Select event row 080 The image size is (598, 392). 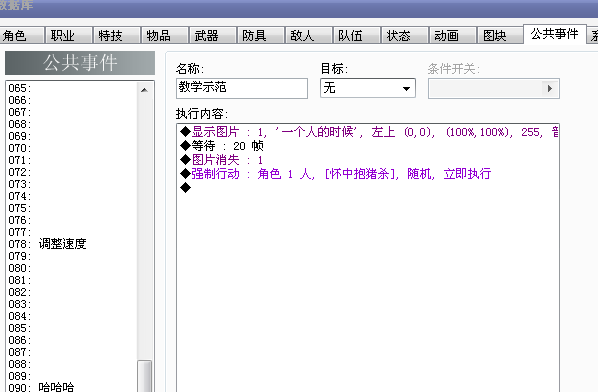pyautogui.click(x=72, y=268)
